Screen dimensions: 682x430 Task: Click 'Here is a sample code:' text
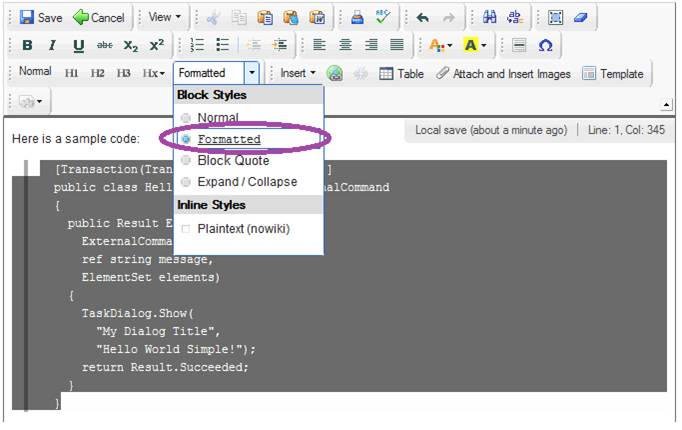76,139
